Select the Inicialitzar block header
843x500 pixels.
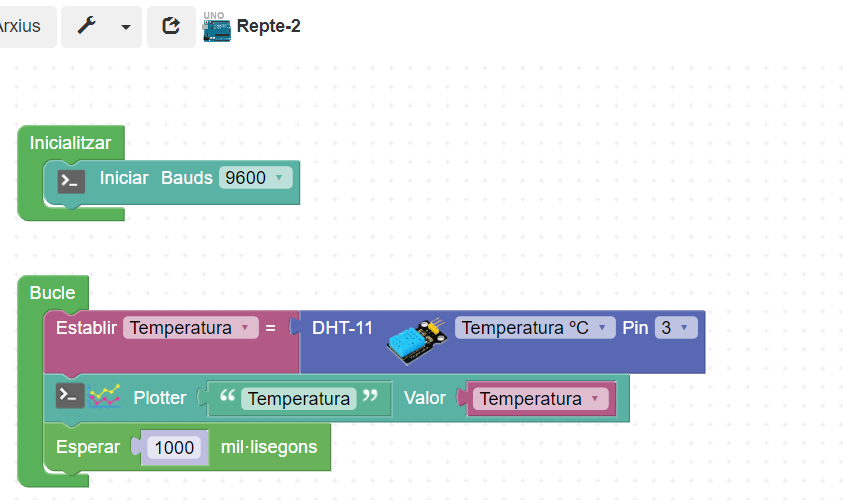coord(70,143)
